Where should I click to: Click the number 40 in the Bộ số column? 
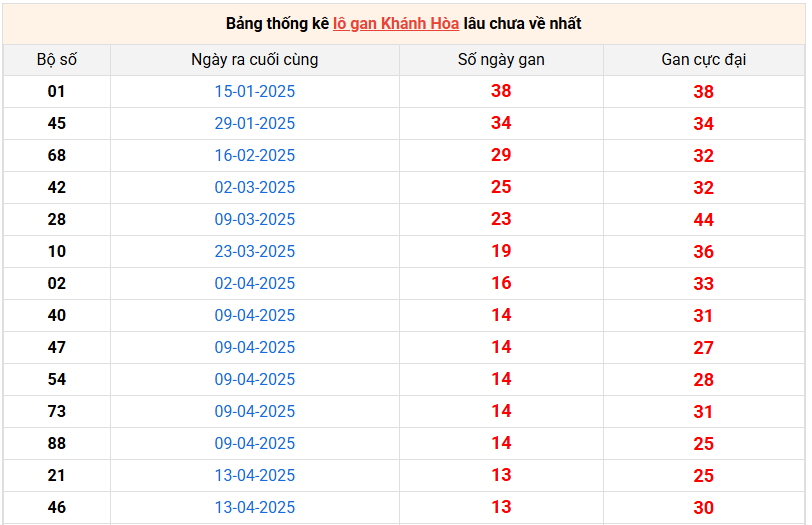coord(57,315)
